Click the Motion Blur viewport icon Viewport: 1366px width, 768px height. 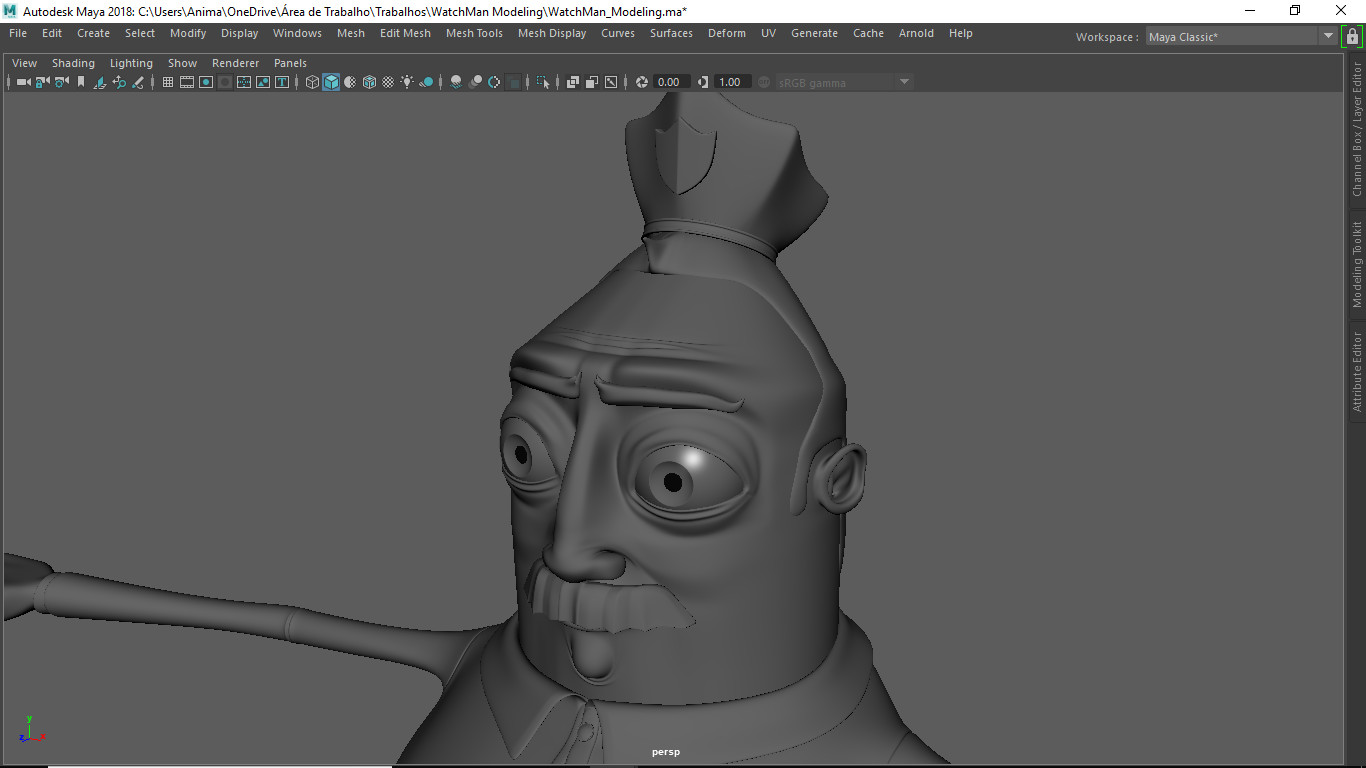point(475,82)
